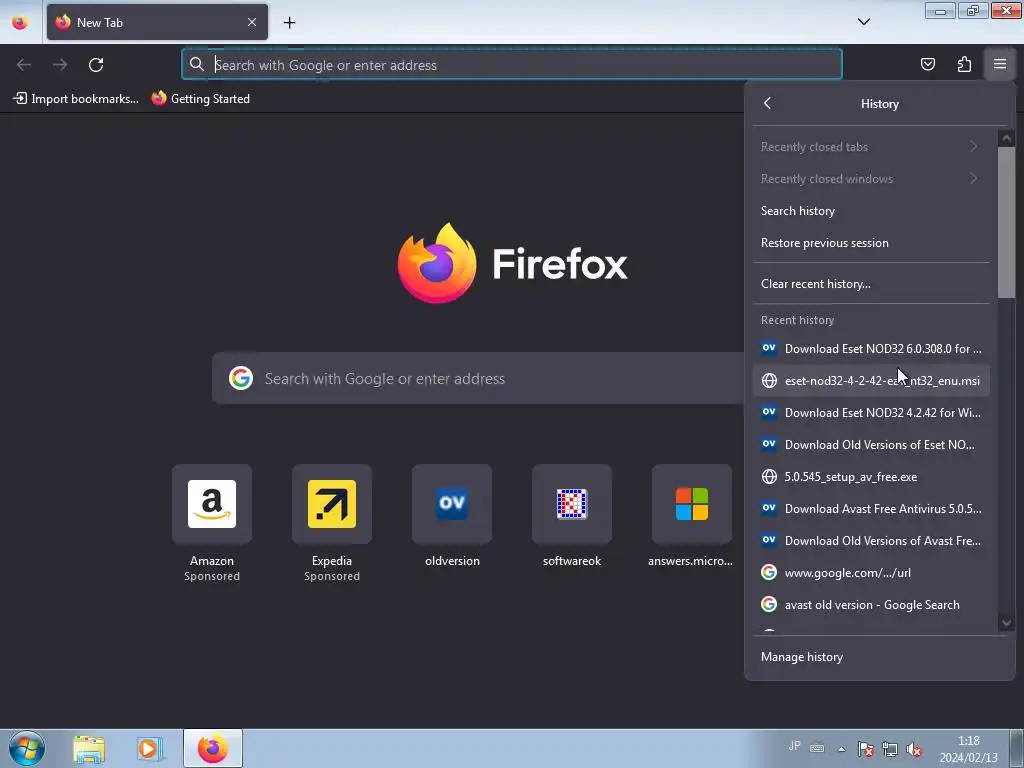Reload the current page
Viewport: 1024px width, 768px height.
coord(96,65)
